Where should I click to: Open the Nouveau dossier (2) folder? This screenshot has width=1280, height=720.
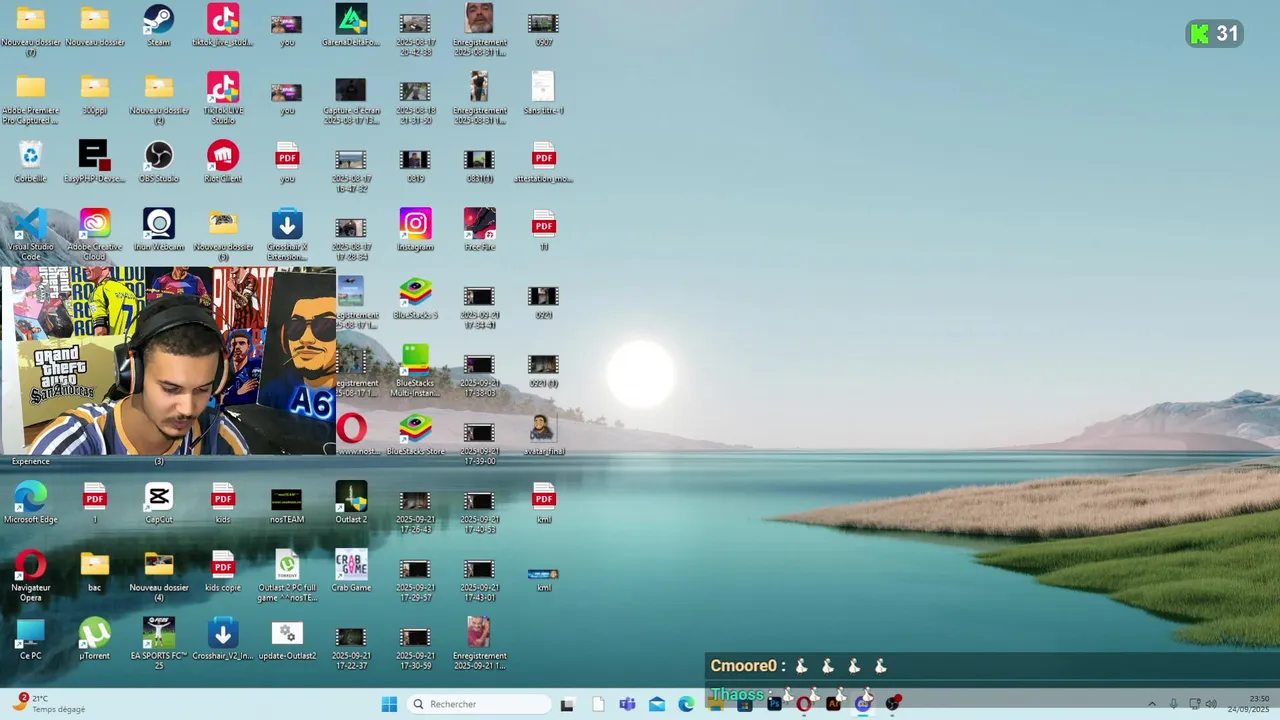pyautogui.click(x=159, y=97)
